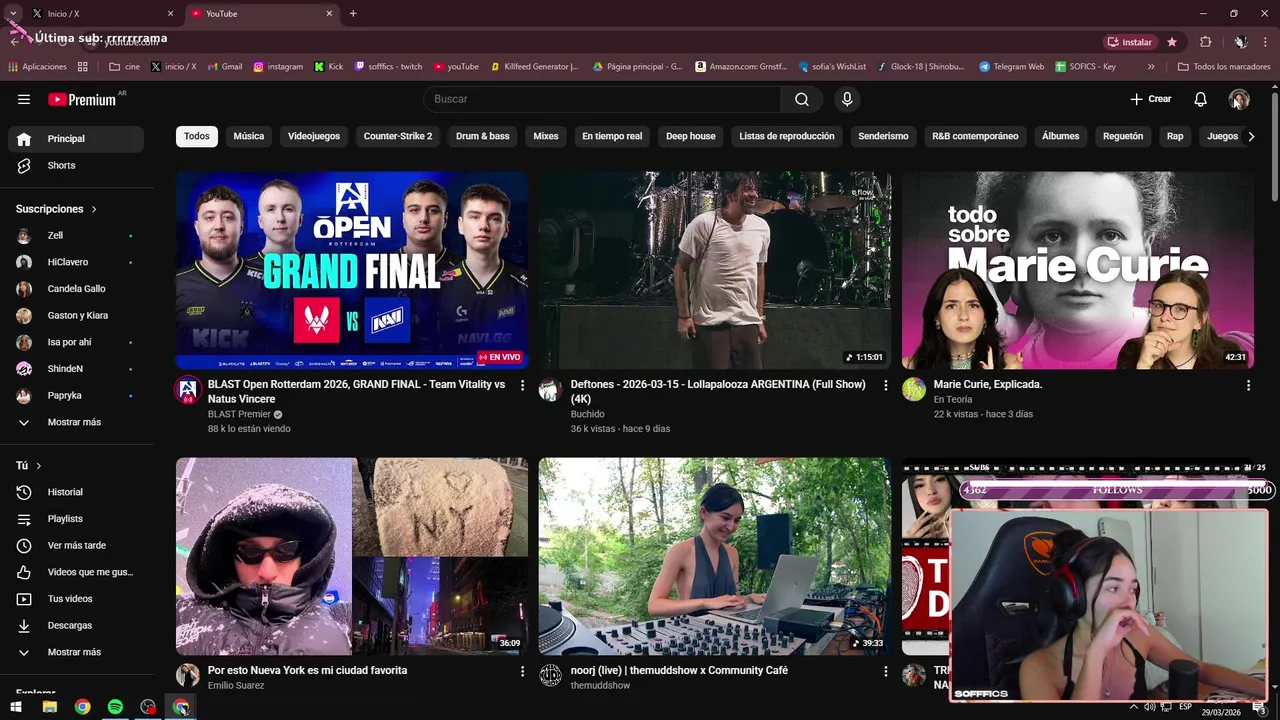Open the Chrome extensions puzzle icon
The image size is (1280, 720).
click(x=1205, y=42)
